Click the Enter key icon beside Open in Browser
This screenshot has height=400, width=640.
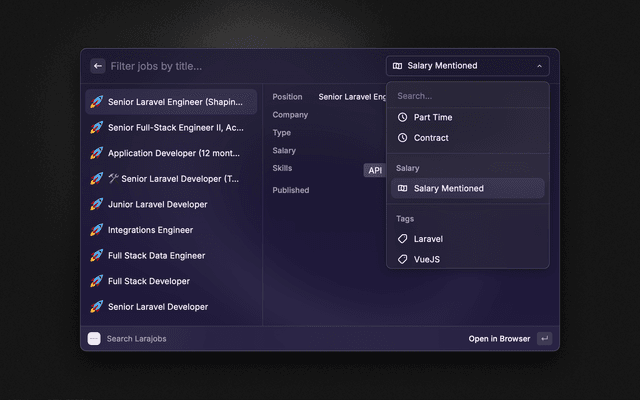pos(544,339)
